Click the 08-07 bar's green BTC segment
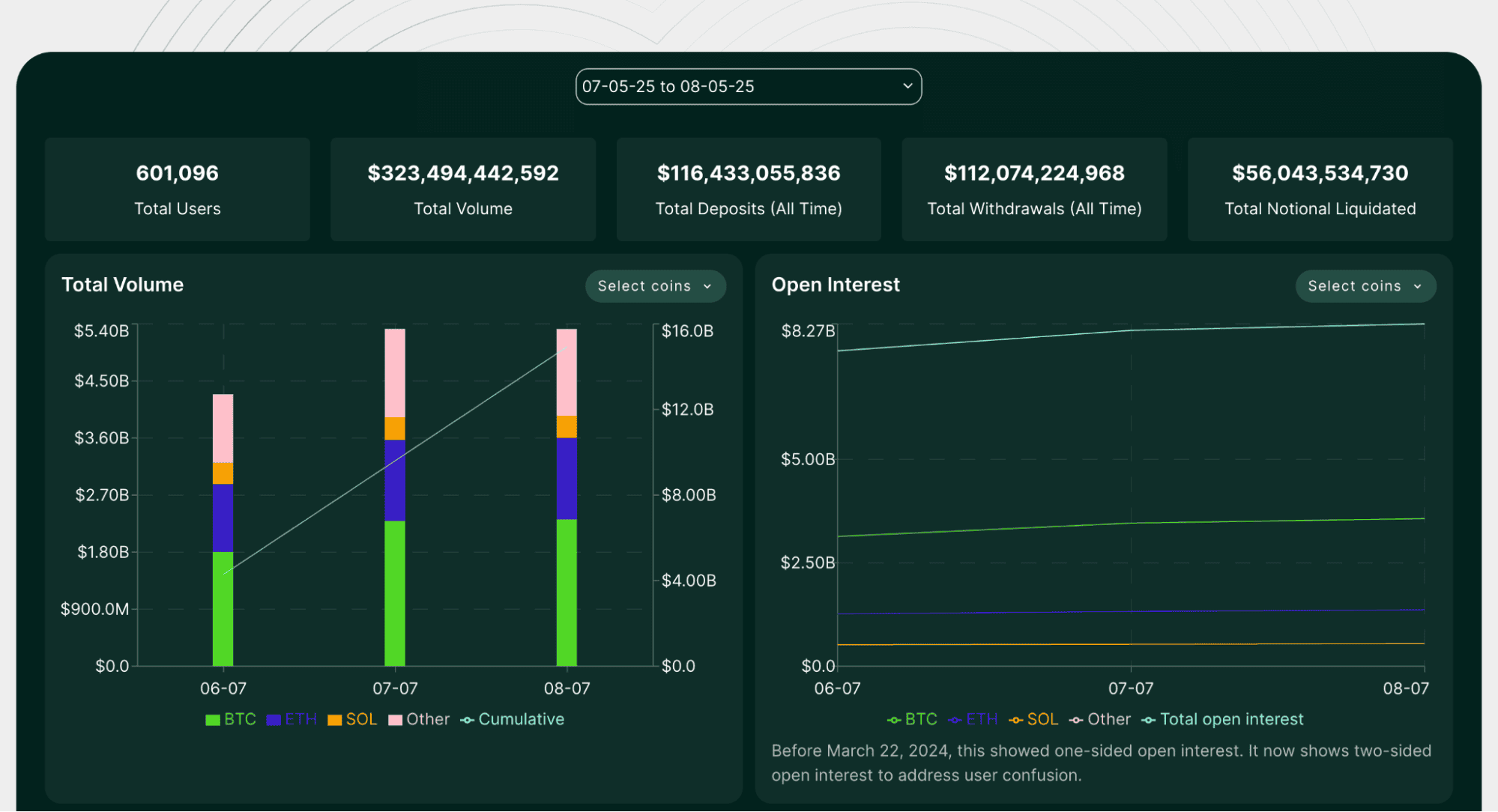This screenshot has height=812, width=1498. 567,592
